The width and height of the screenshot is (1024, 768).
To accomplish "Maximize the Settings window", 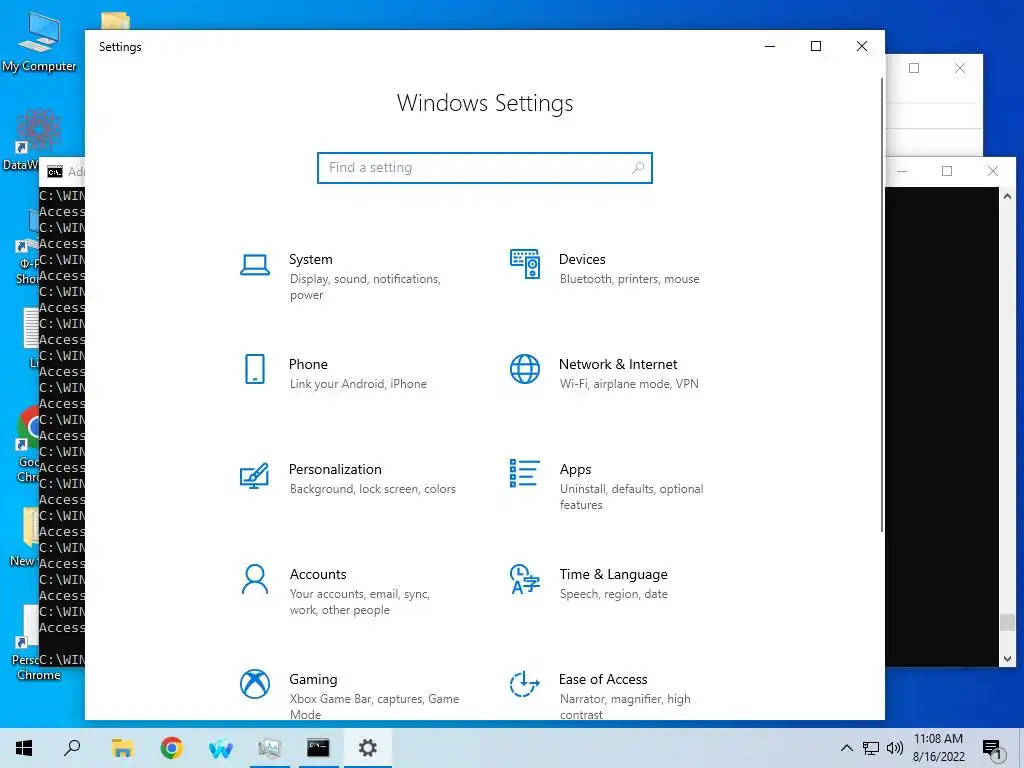I will [816, 46].
